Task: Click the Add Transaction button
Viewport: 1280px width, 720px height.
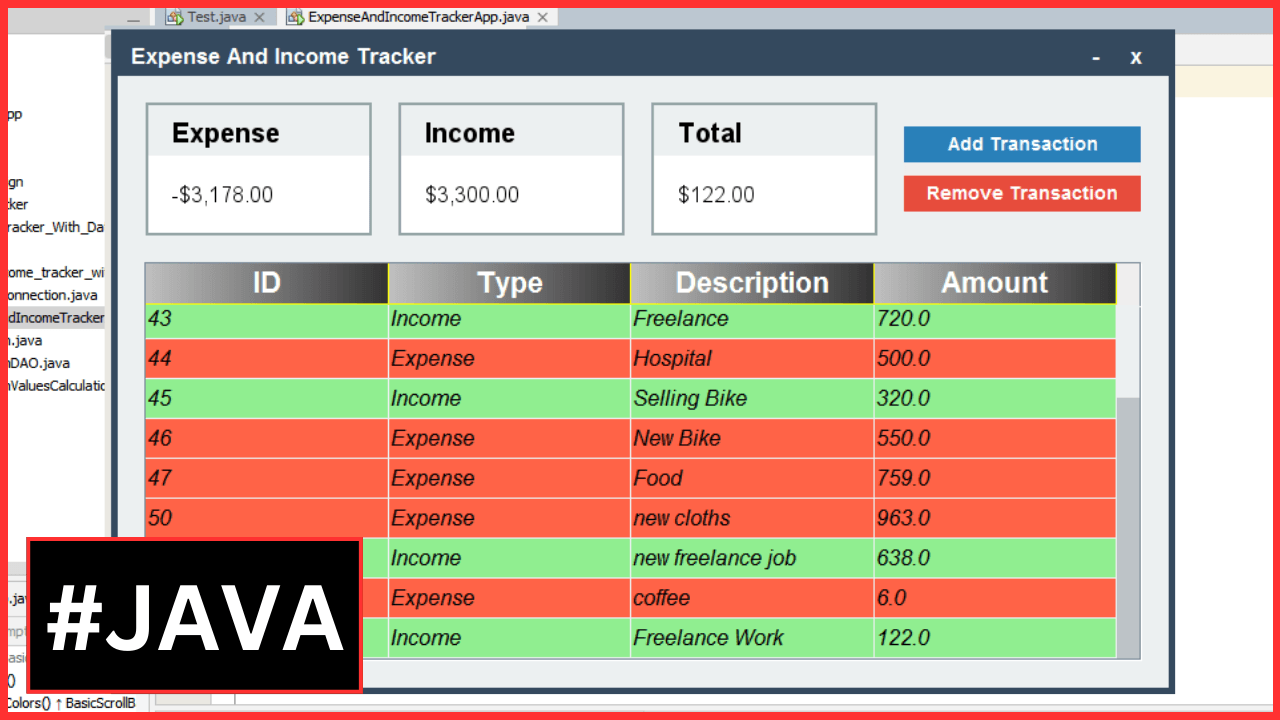Action: pyautogui.click(x=1021, y=144)
